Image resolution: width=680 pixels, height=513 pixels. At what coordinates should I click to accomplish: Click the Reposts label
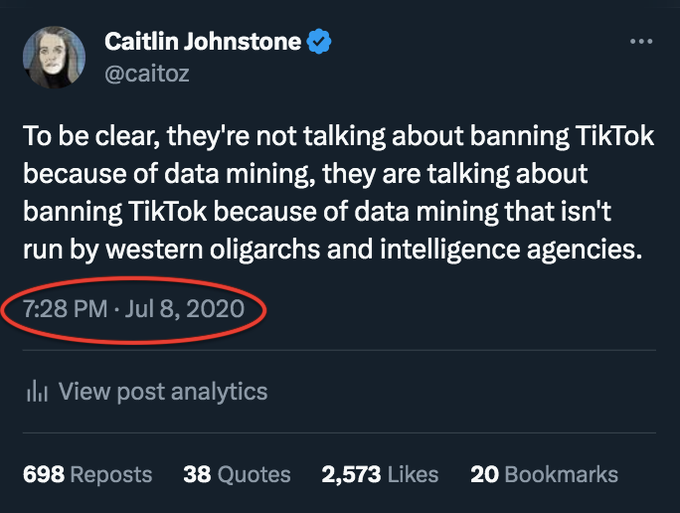pos(111,474)
